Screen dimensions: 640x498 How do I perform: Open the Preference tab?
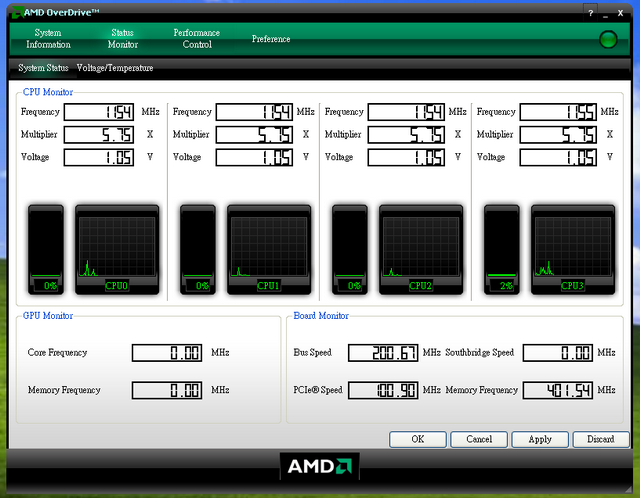coord(271,39)
